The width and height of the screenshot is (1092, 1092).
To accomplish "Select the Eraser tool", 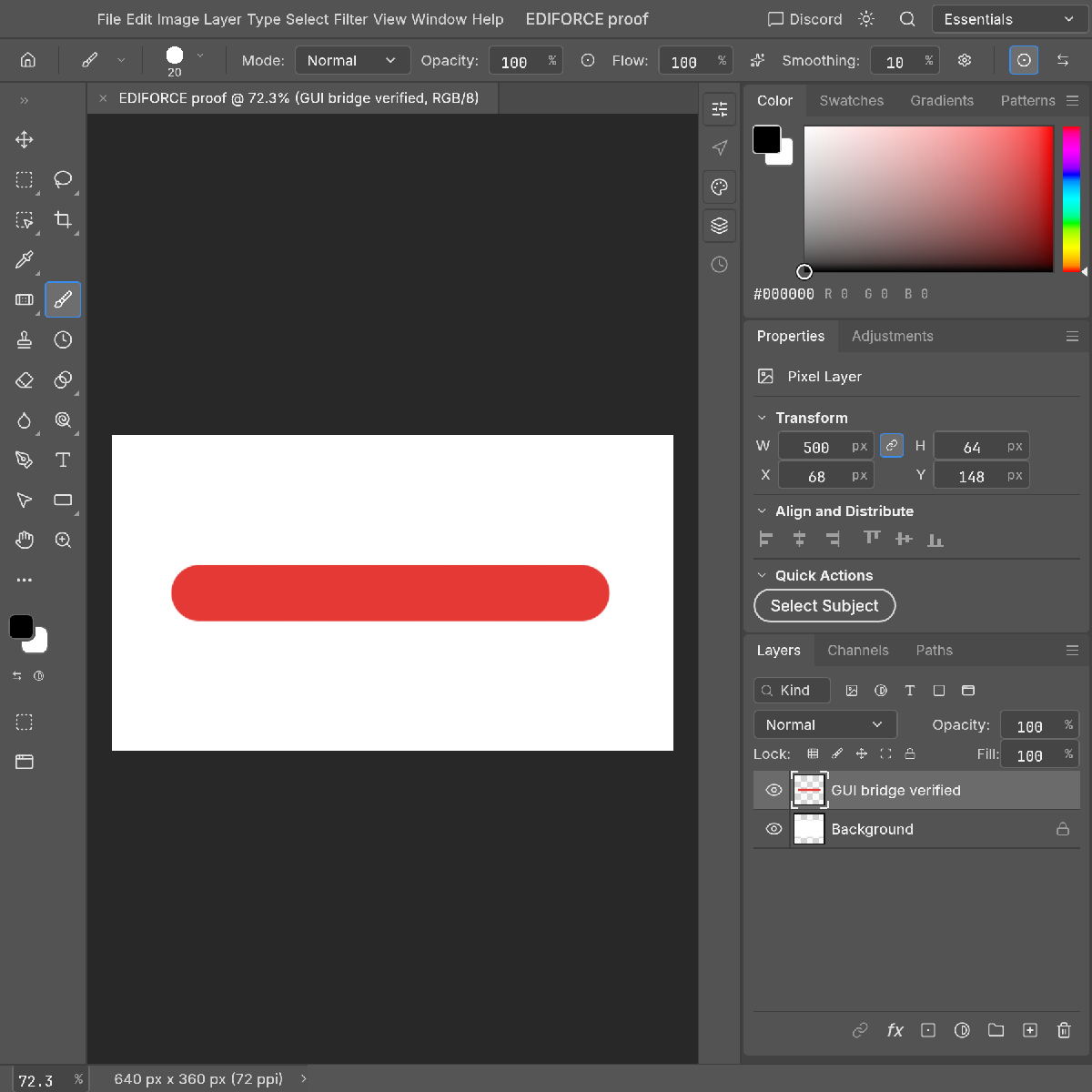I will tap(25, 379).
